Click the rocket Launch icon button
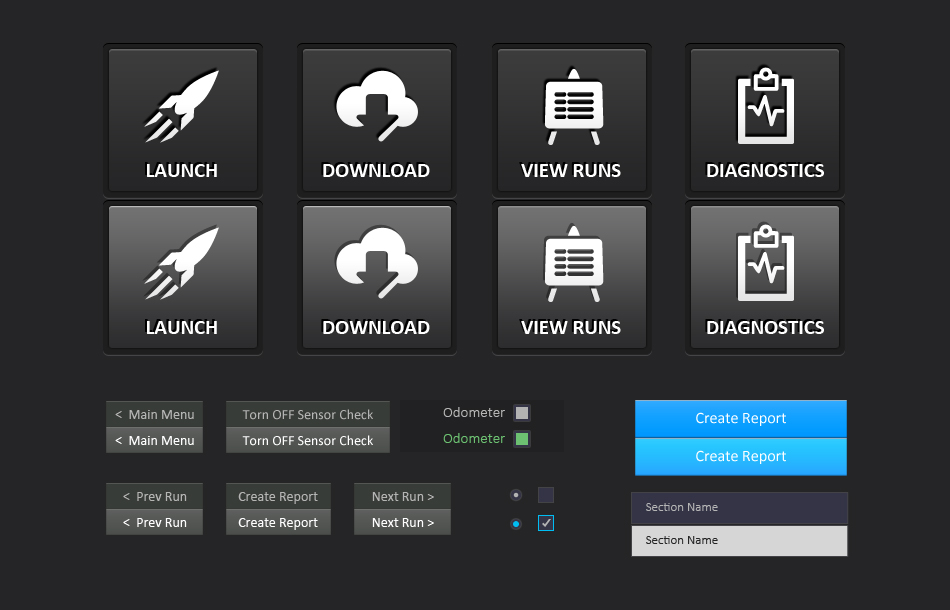The height and width of the screenshot is (610, 950). 182,118
